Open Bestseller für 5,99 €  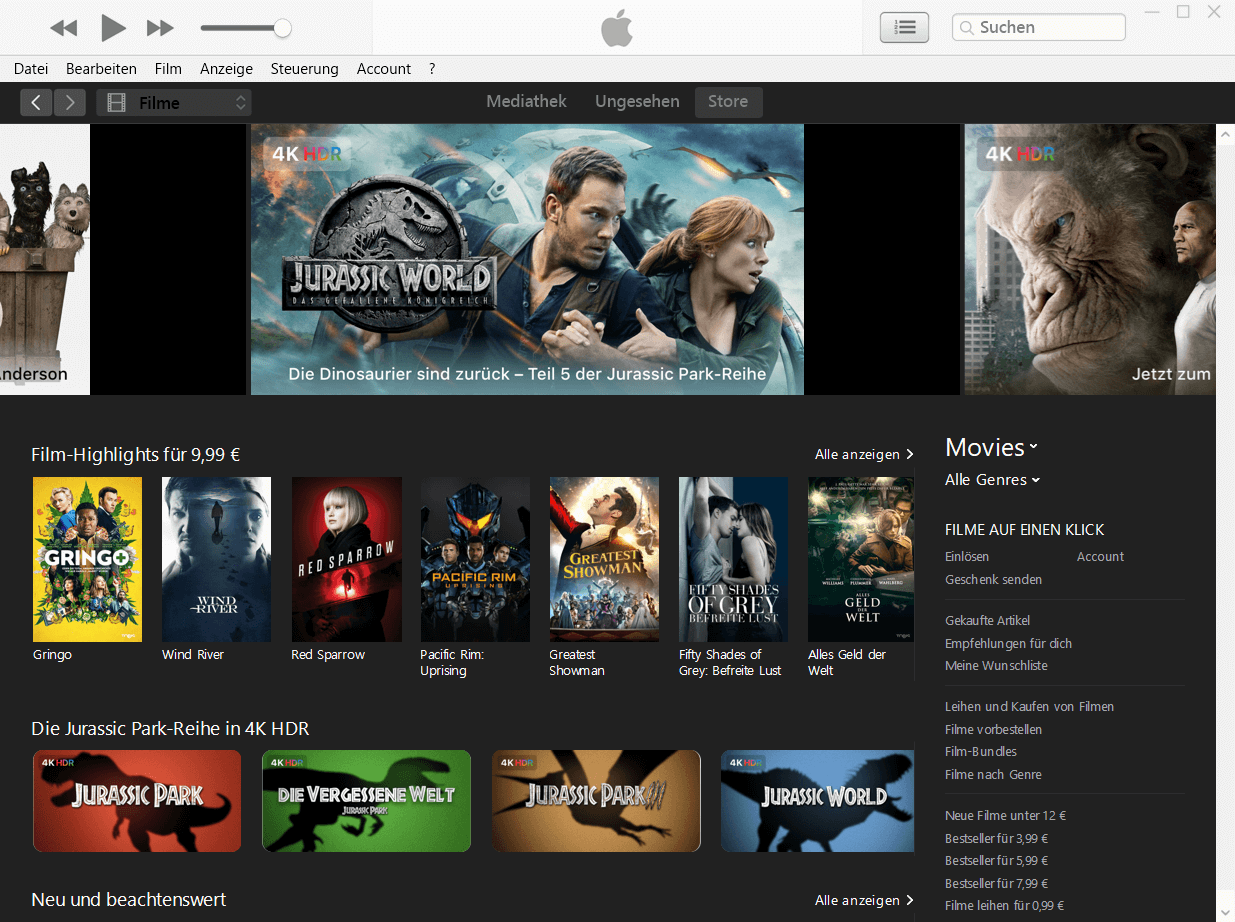tap(996, 861)
